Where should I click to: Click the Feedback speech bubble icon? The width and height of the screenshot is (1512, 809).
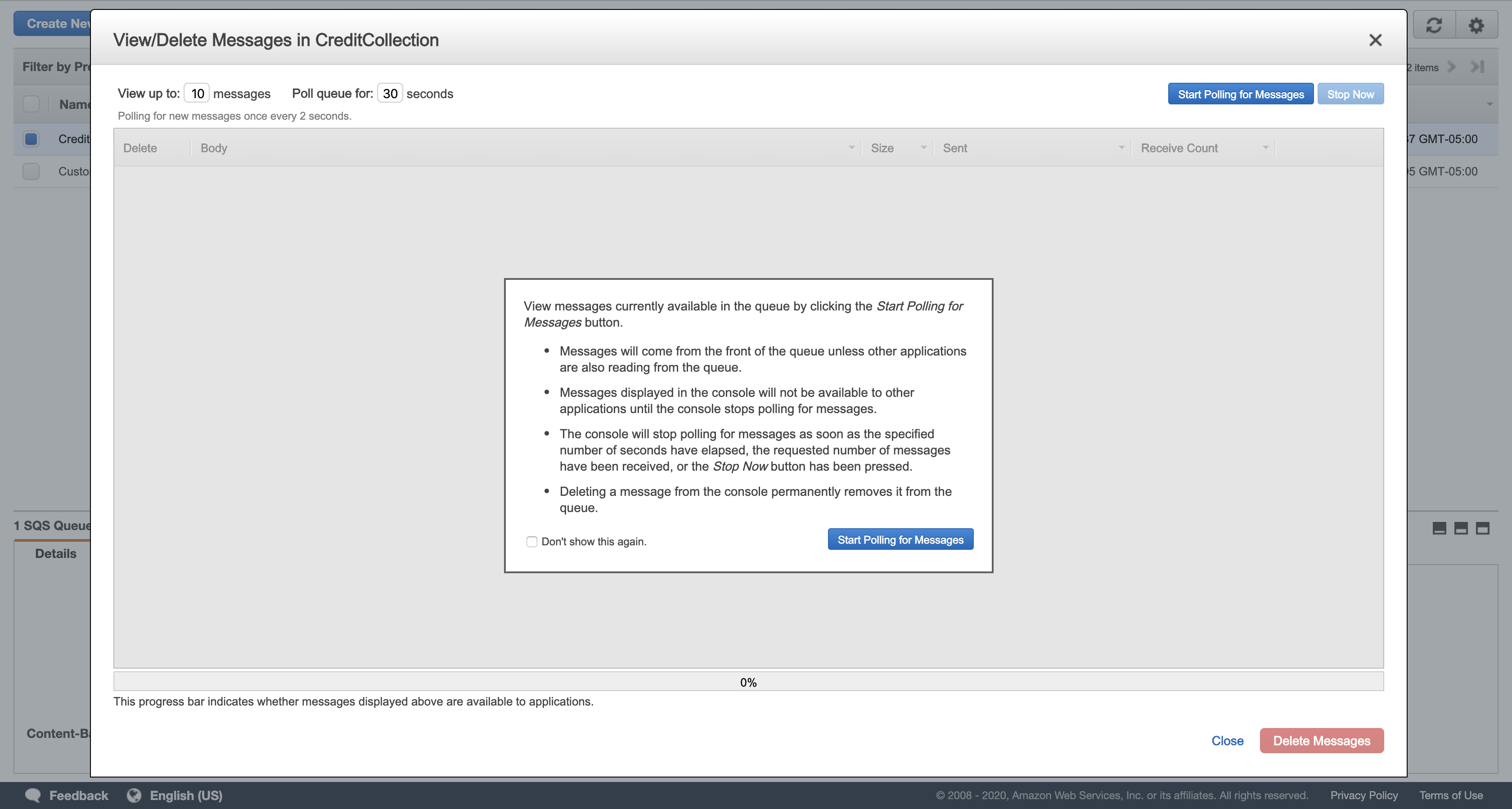(x=33, y=795)
